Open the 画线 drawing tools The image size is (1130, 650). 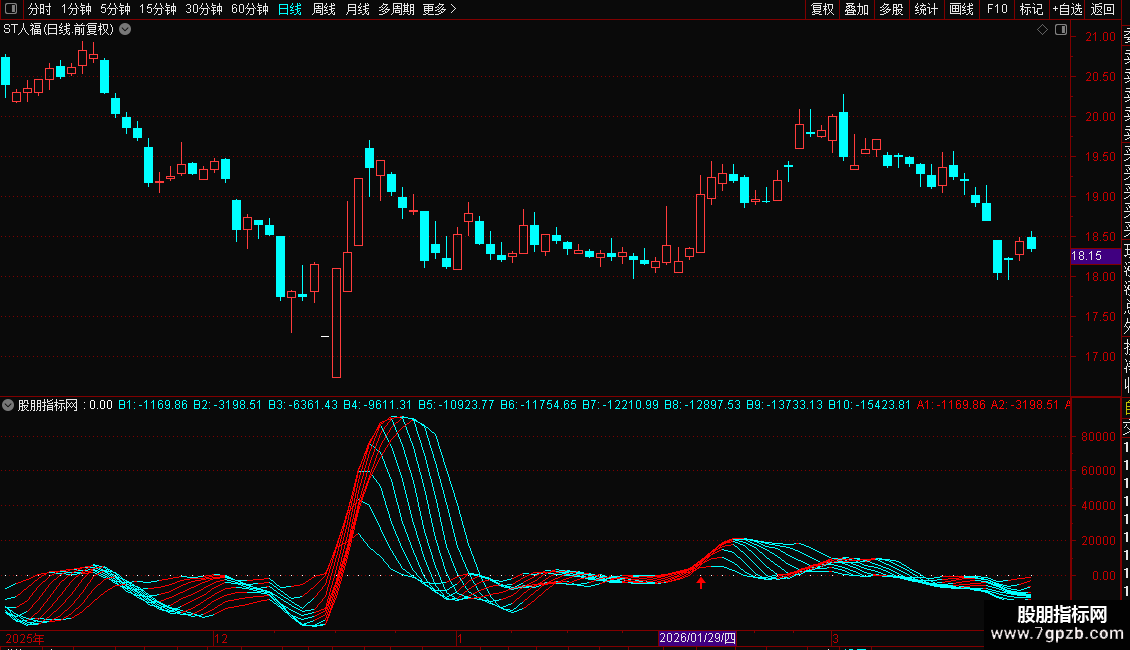coord(961,9)
